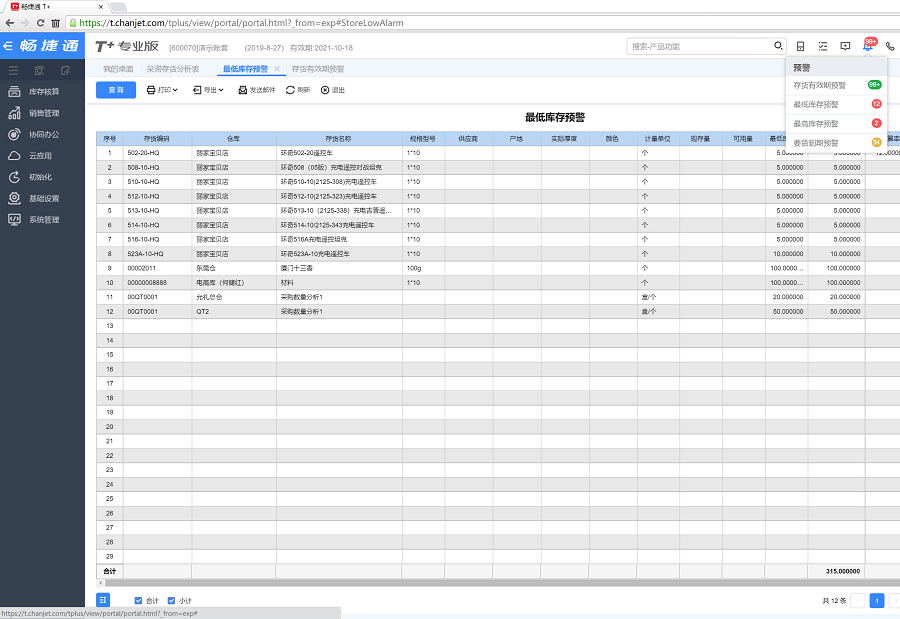Click the 退出 exit button
900x619 pixels.
pyautogui.click(x=332, y=90)
